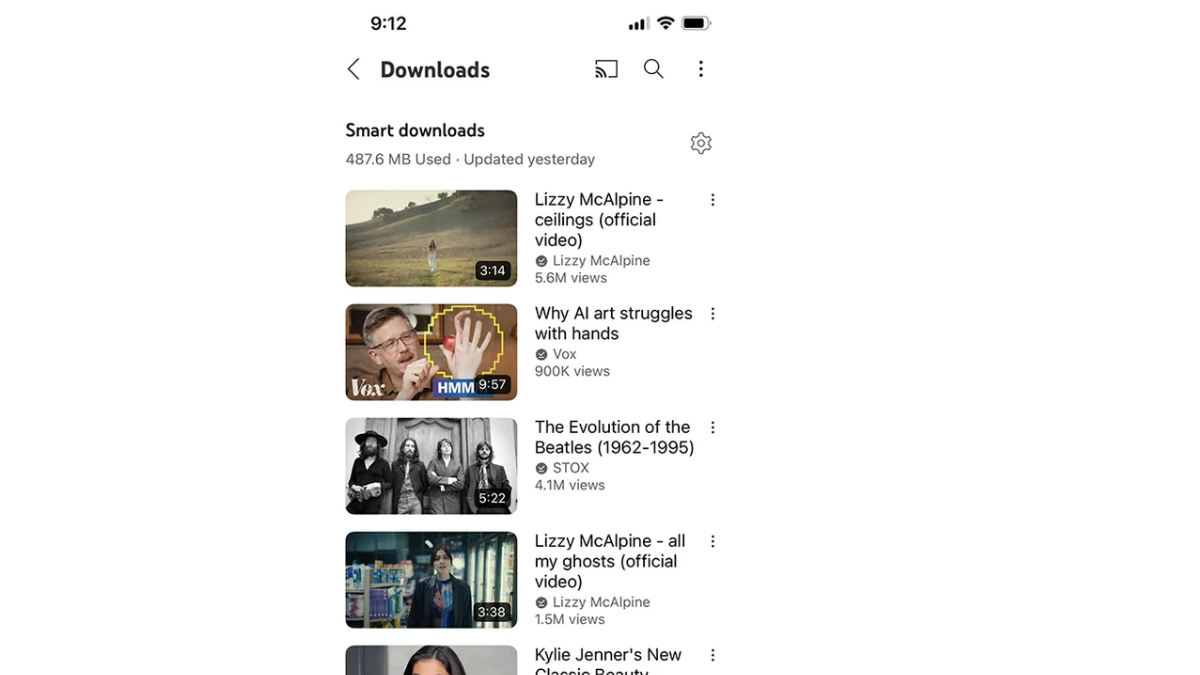Open the Smart downloads settings gear
The height and width of the screenshot is (675, 1200).
[x=701, y=143]
